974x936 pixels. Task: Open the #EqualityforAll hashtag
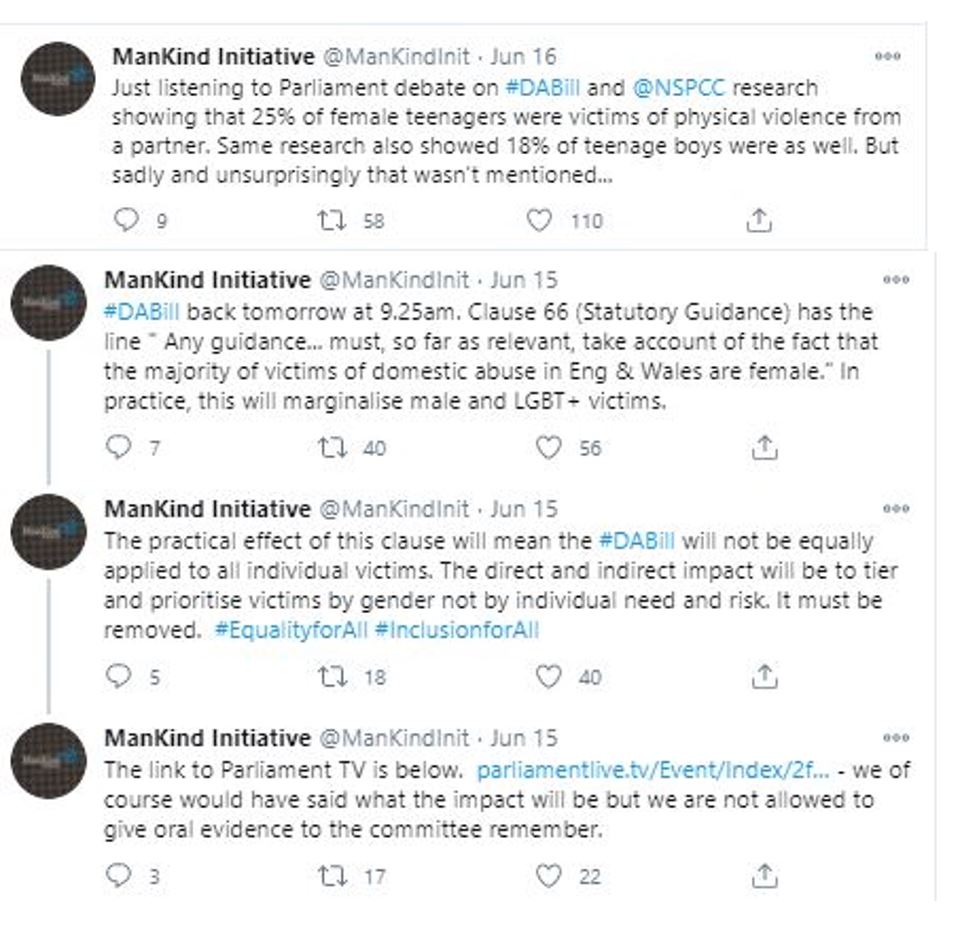coord(291,630)
